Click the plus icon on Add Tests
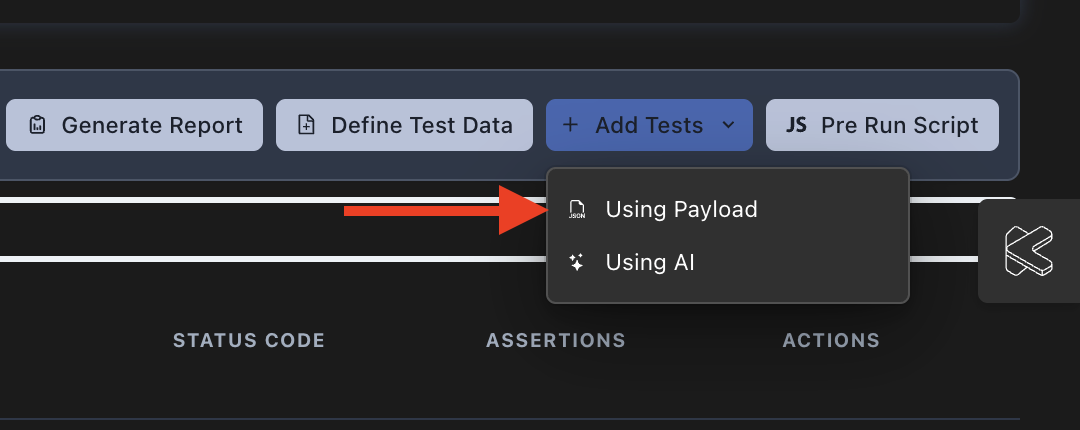Viewport: 1080px width, 430px height. [x=570, y=125]
